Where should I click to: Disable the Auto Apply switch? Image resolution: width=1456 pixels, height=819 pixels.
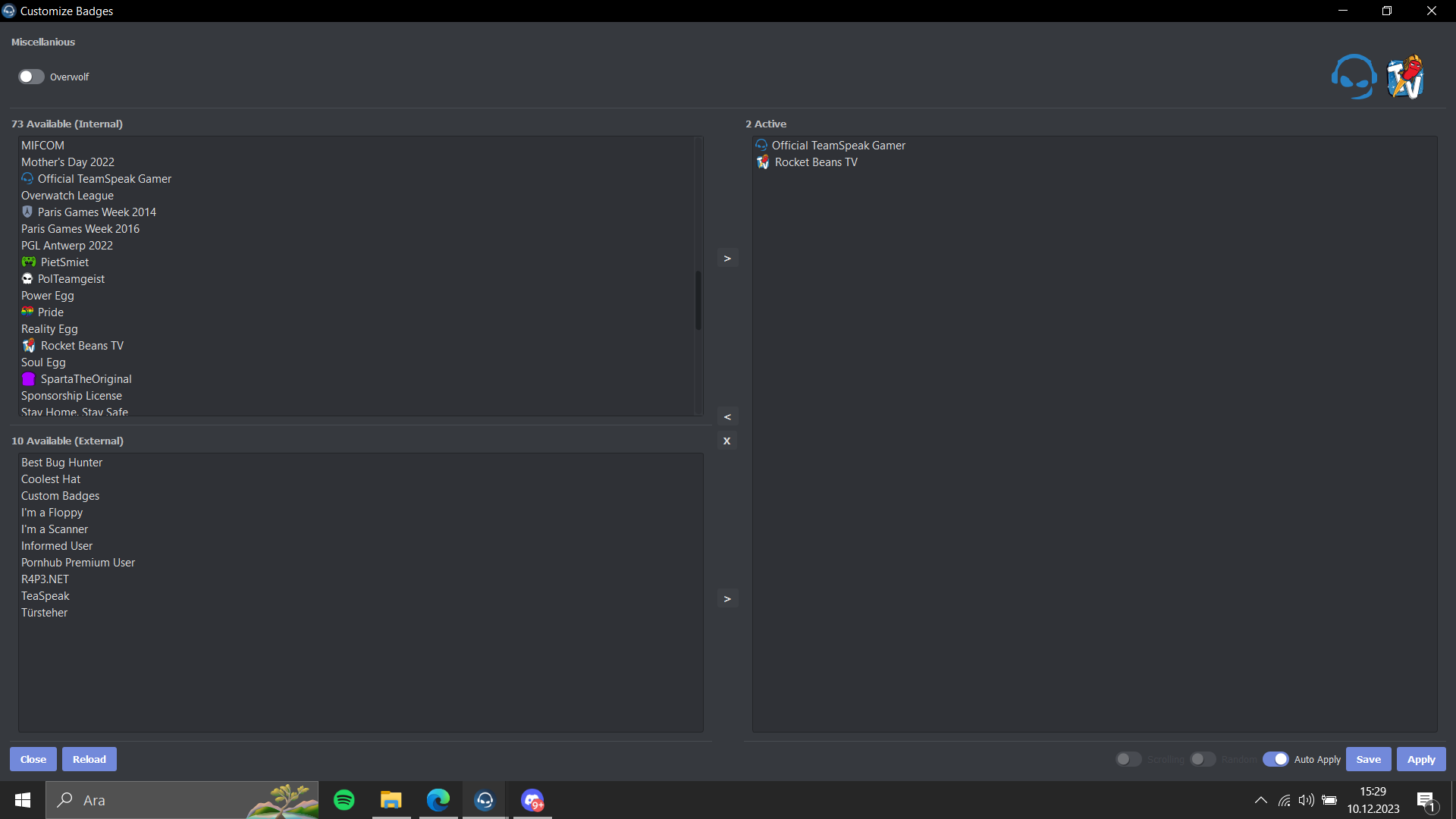point(1276,759)
